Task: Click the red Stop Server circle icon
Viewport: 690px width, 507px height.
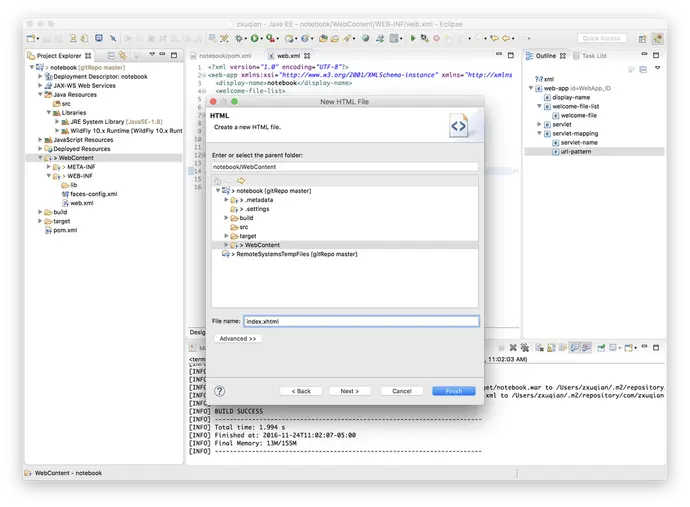Action: click(x=436, y=38)
